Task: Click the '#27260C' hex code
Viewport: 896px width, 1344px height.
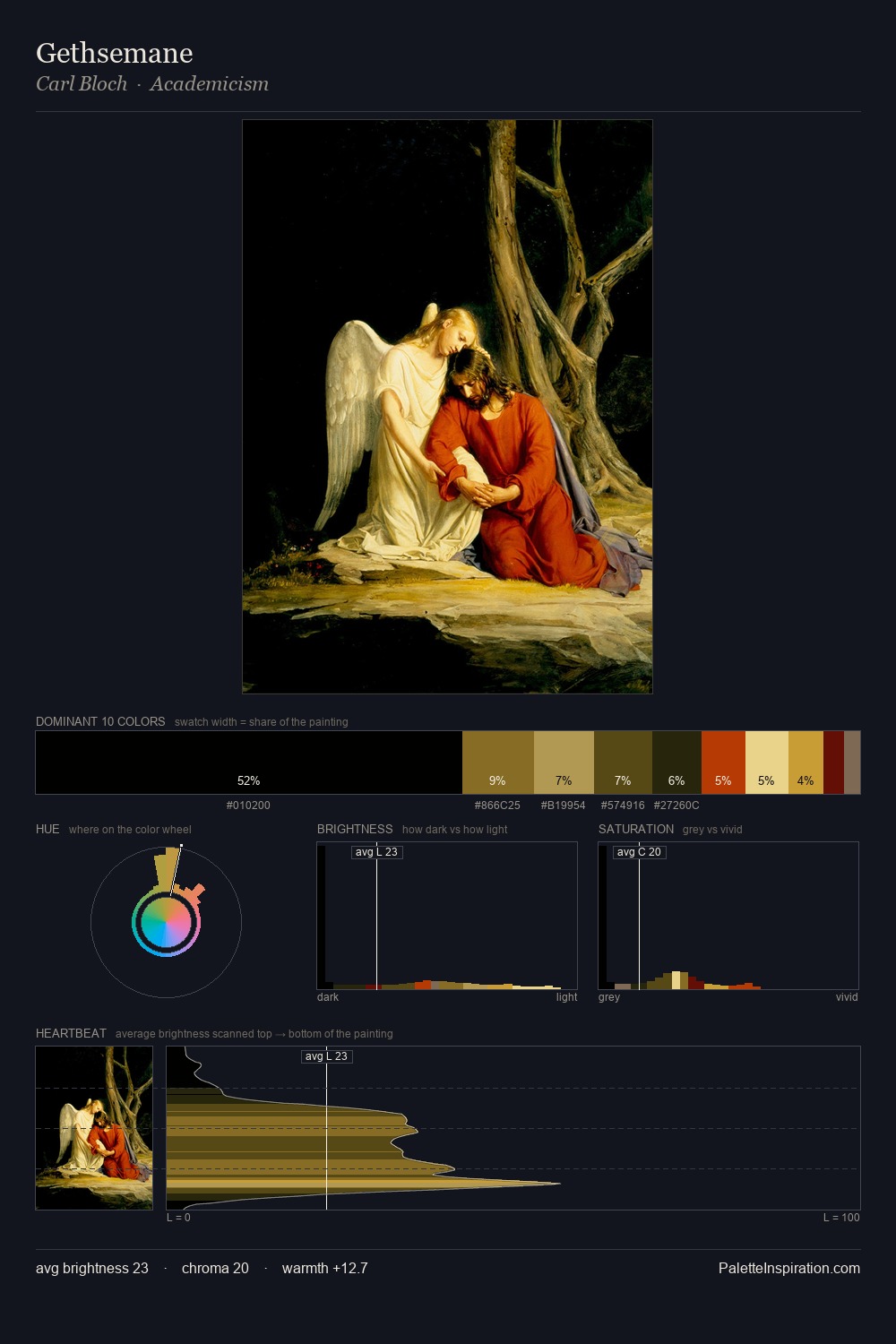Action: [x=676, y=806]
